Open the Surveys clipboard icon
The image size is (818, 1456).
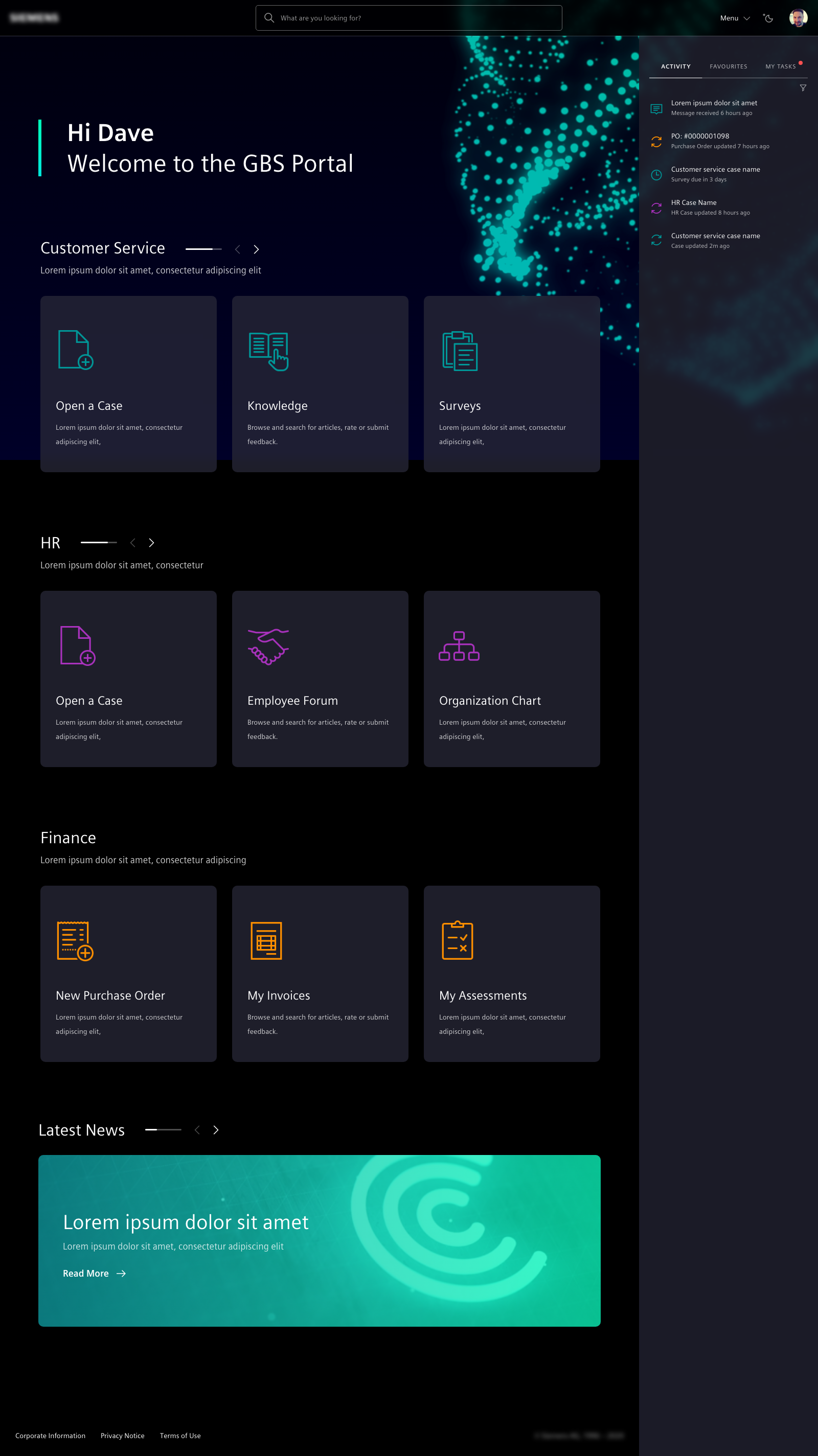(460, 351)
